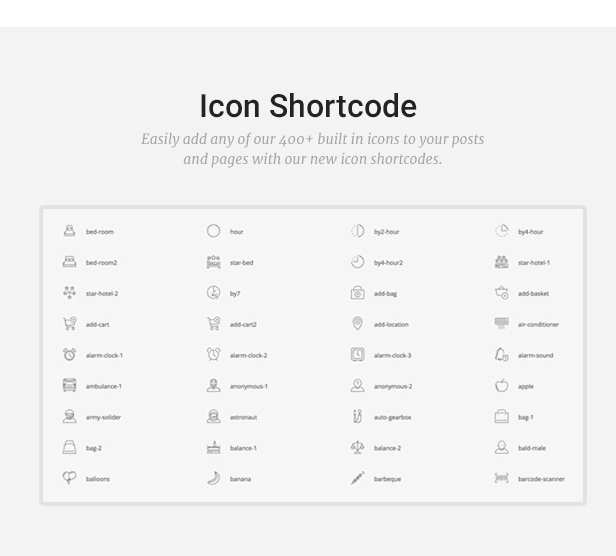Click the by4-hour clock icon

click(x=501, y=231)
